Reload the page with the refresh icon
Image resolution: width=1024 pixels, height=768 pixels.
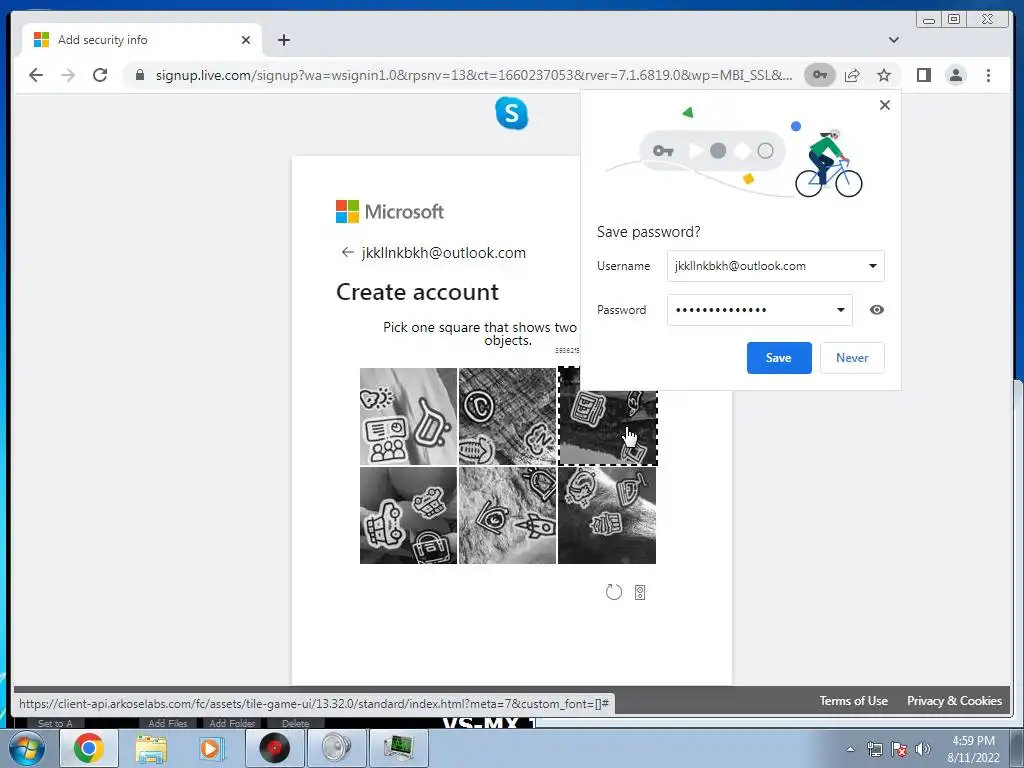[100, 75]
